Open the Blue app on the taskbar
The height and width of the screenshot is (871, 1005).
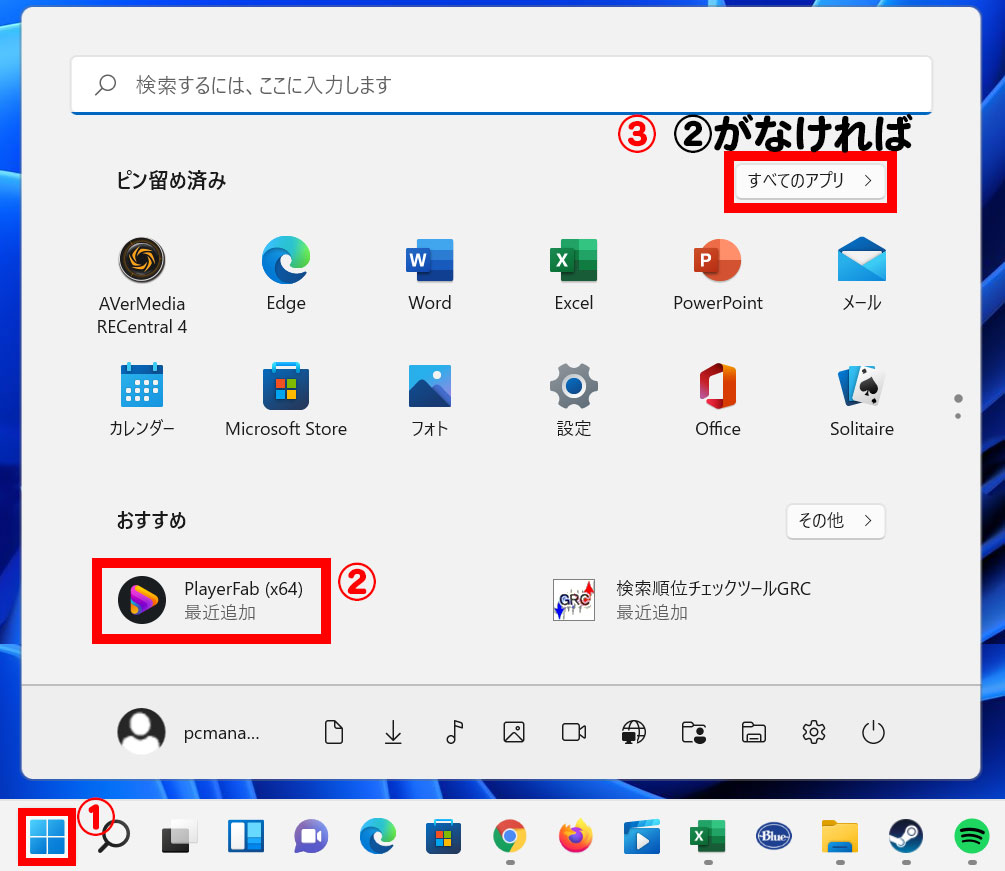pyautogui.click(x=774, y=836)
